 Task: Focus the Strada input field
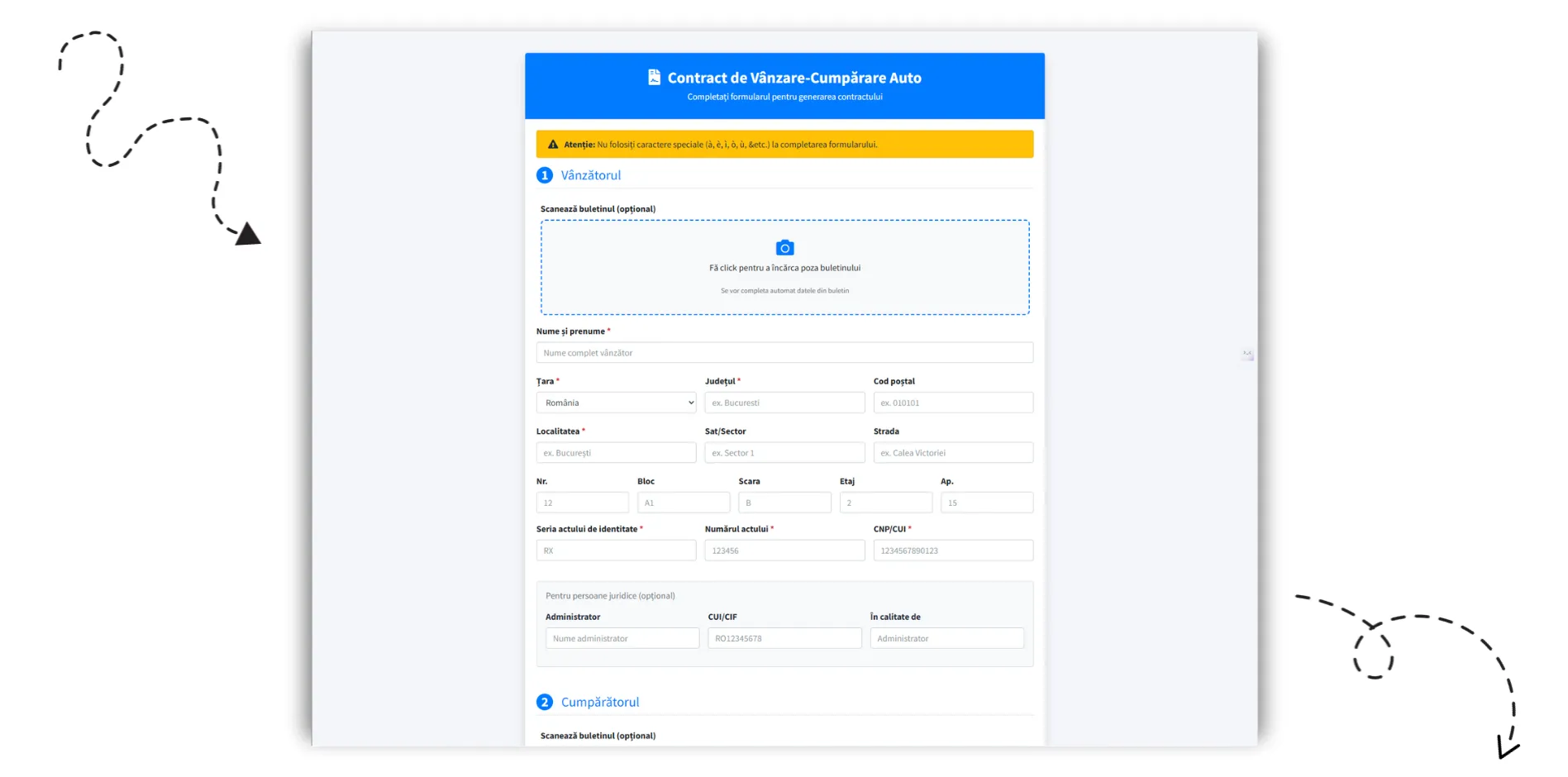pos(953,453)
